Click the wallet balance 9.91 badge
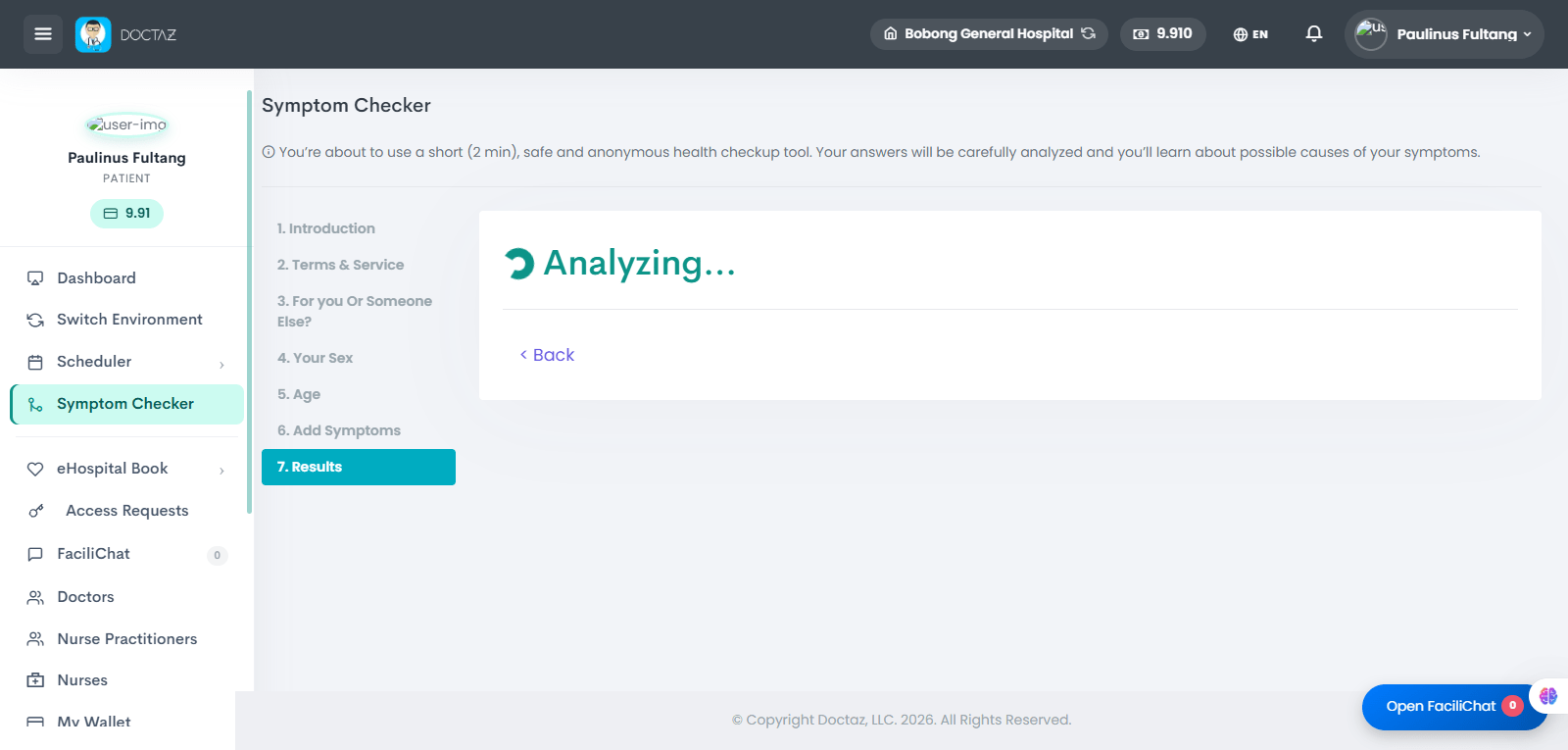The image size is (1568, 750). (x=126, y=213)
